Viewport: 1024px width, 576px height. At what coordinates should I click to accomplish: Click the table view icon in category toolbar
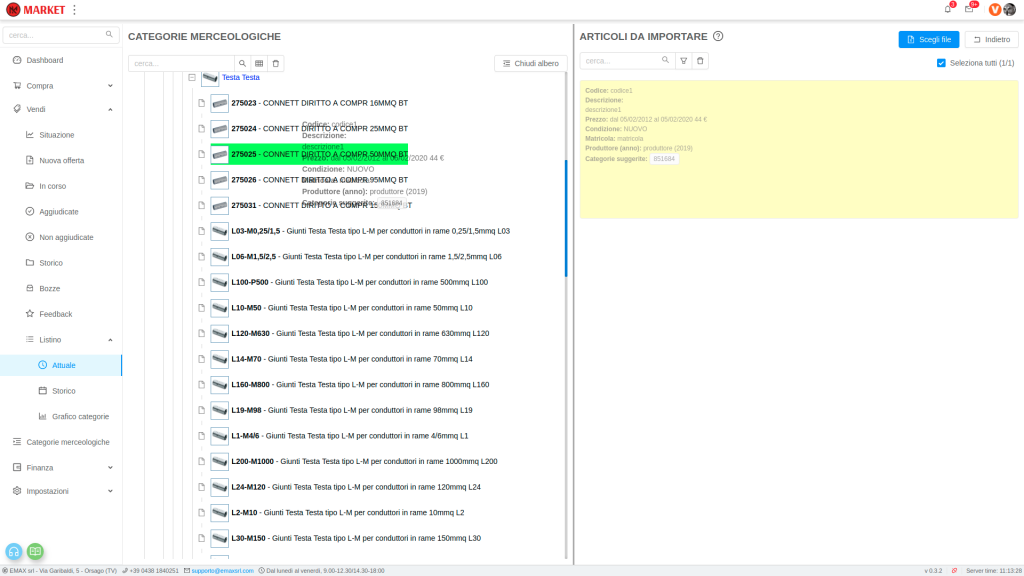point(259,63)
